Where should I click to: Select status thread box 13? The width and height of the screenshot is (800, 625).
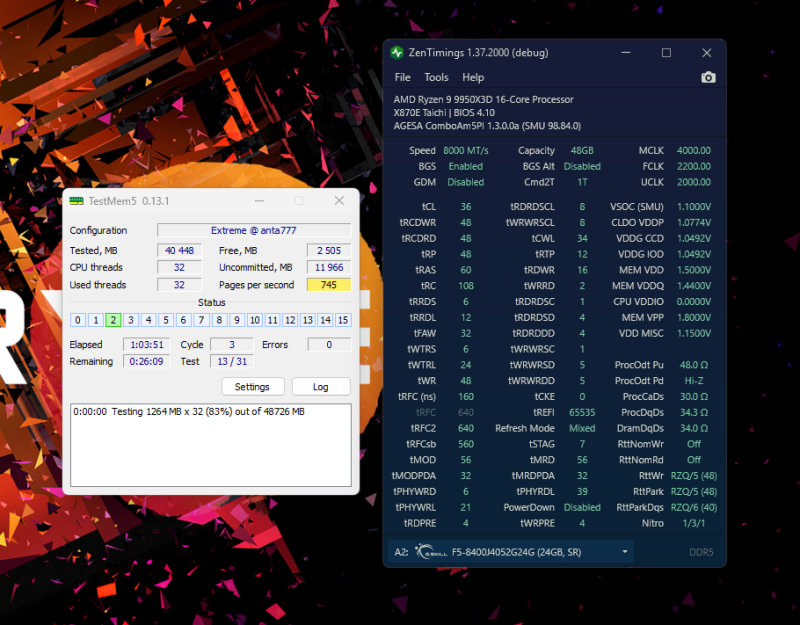pyautogui.click(x=308, y=320)
